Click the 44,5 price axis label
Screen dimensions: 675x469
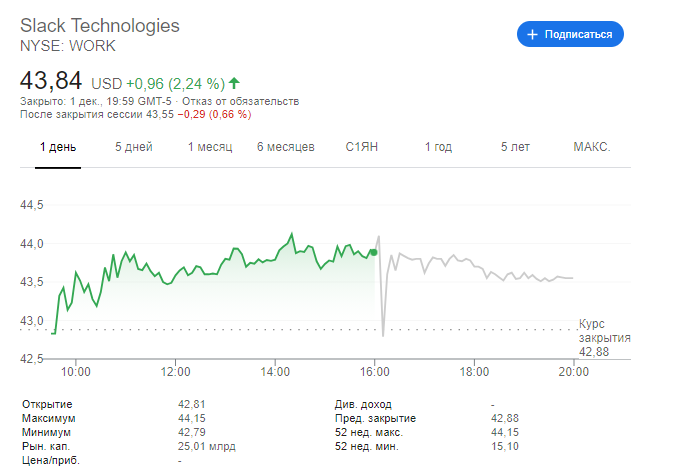click(x=32, y=205)
